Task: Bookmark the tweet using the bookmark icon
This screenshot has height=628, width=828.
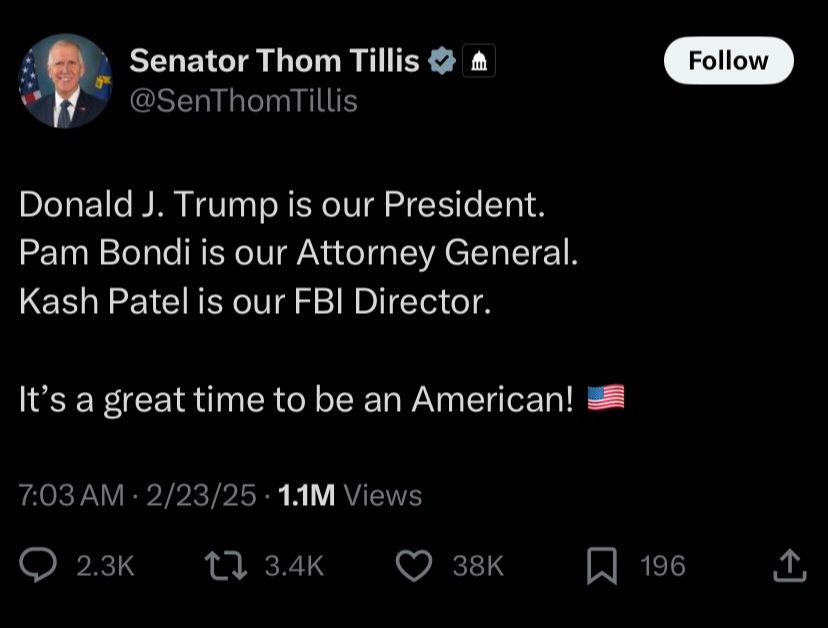Action: 600,566
